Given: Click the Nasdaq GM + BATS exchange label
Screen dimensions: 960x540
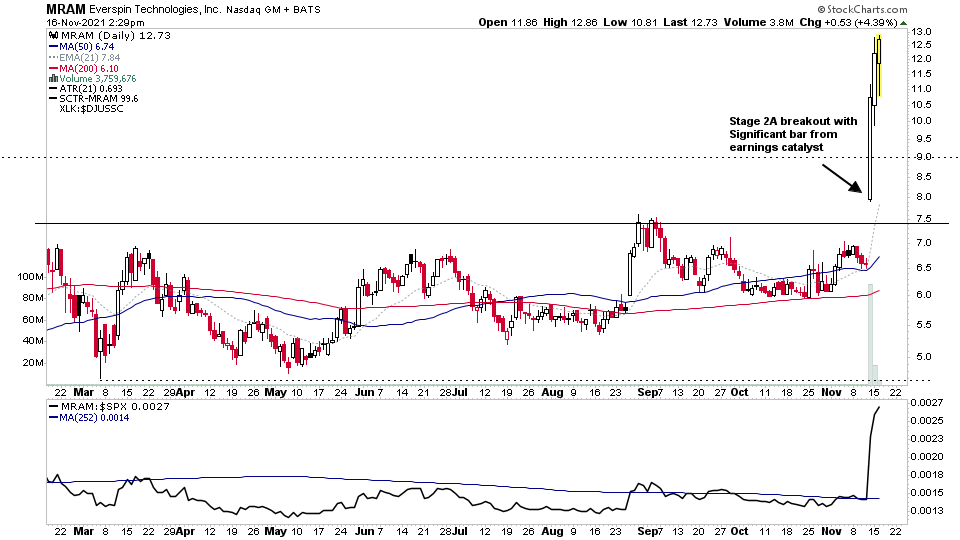Looking at the screenshot, I should 273,10.
